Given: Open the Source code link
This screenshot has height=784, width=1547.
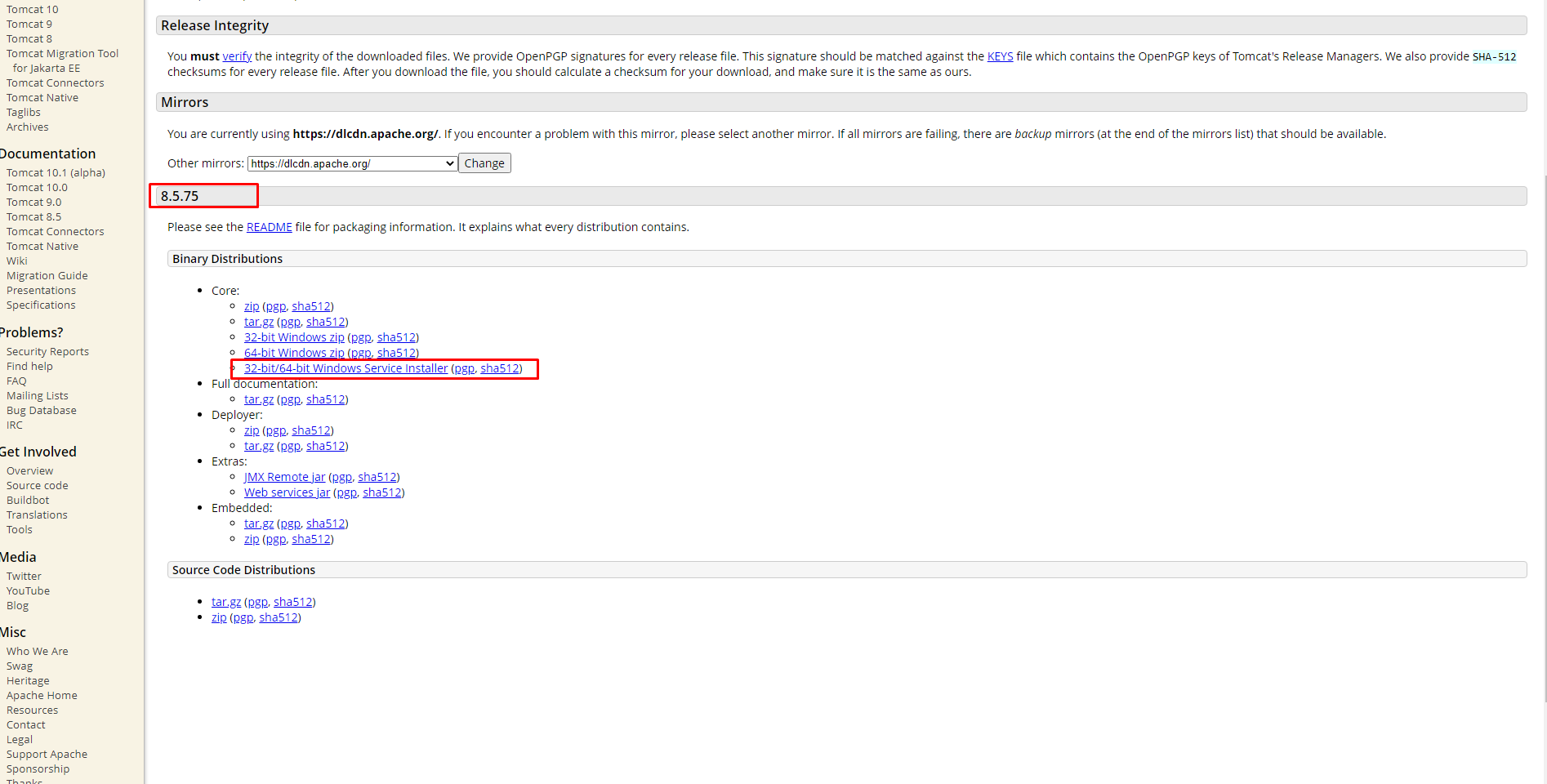Looking at the screenshot, I should click(38, 486).
